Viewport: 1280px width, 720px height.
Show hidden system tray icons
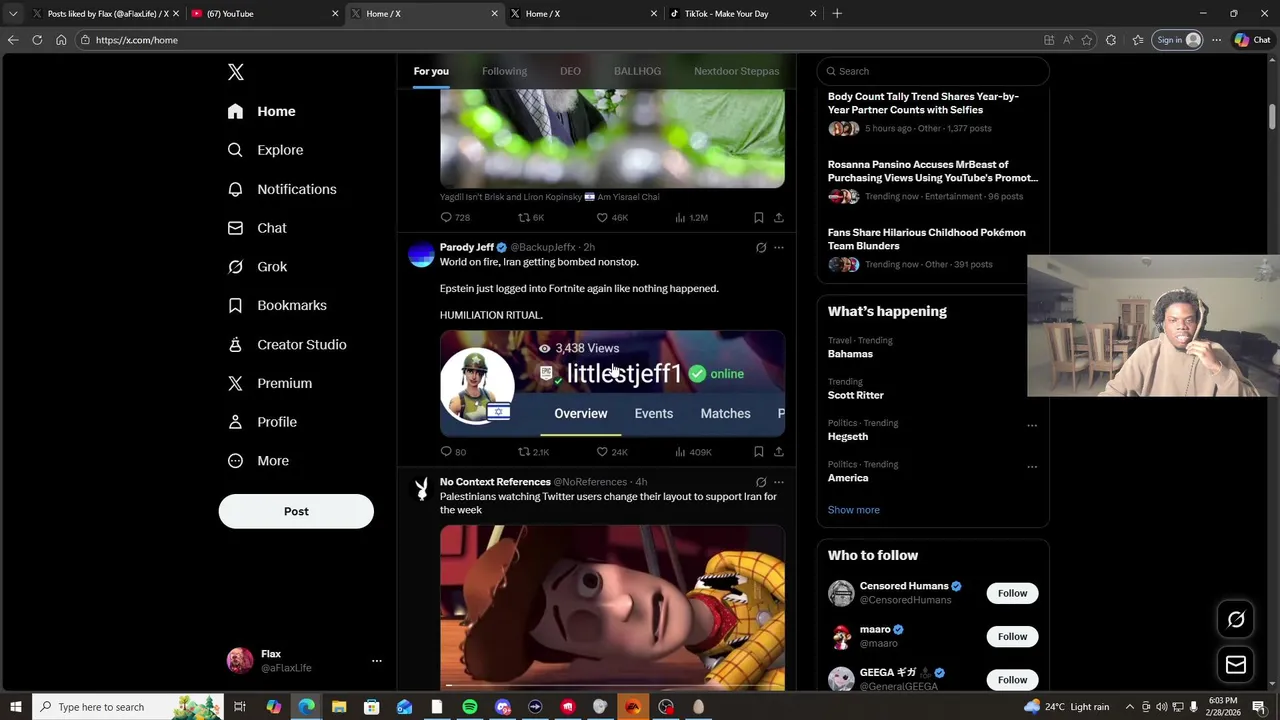(1130, 707)
